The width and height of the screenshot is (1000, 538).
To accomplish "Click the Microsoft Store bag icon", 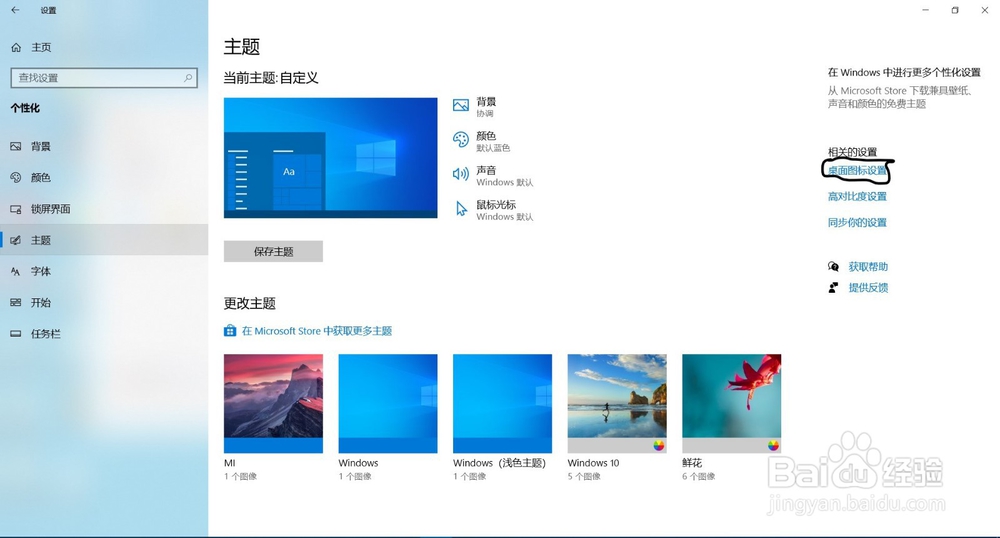I will [230, 331].
